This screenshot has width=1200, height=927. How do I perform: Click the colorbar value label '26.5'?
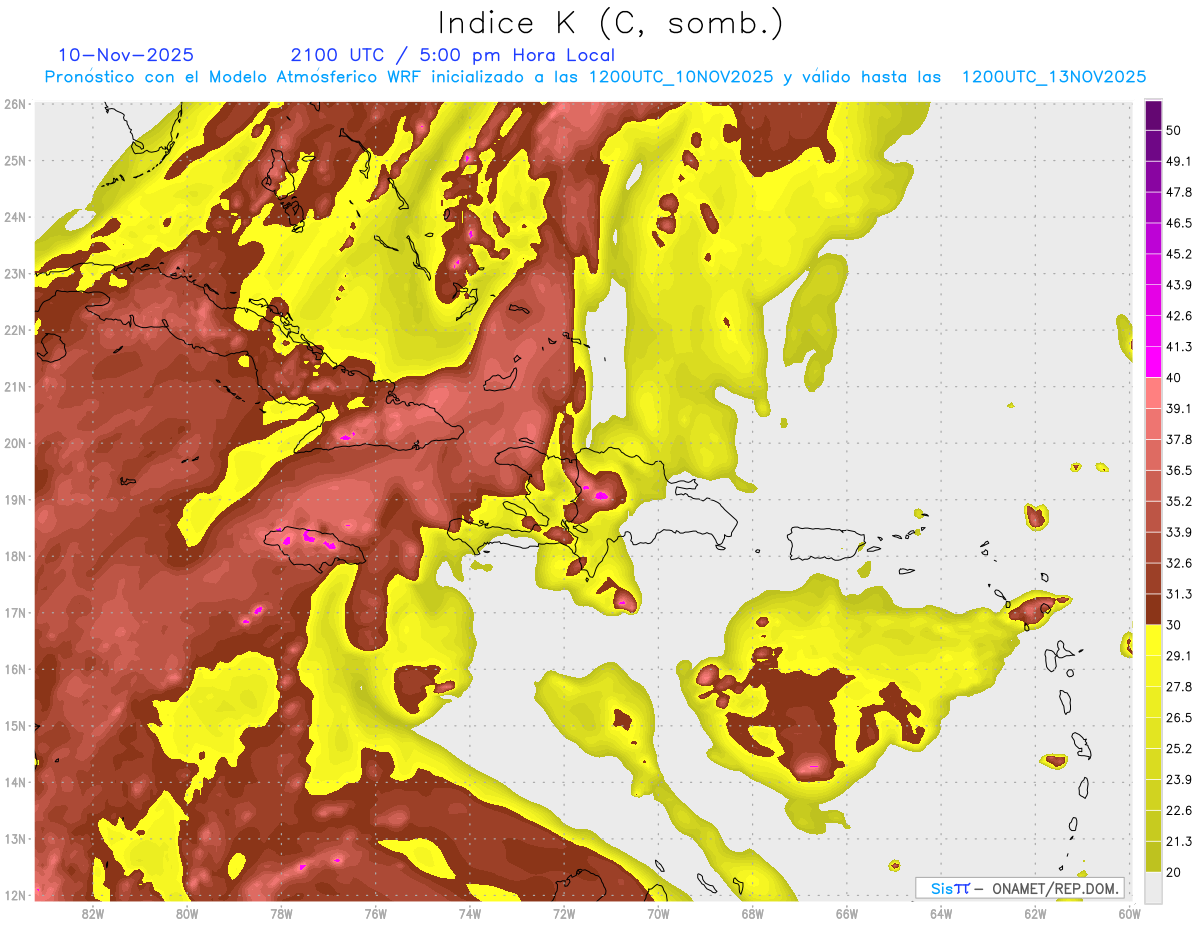tap(1177, 718)
